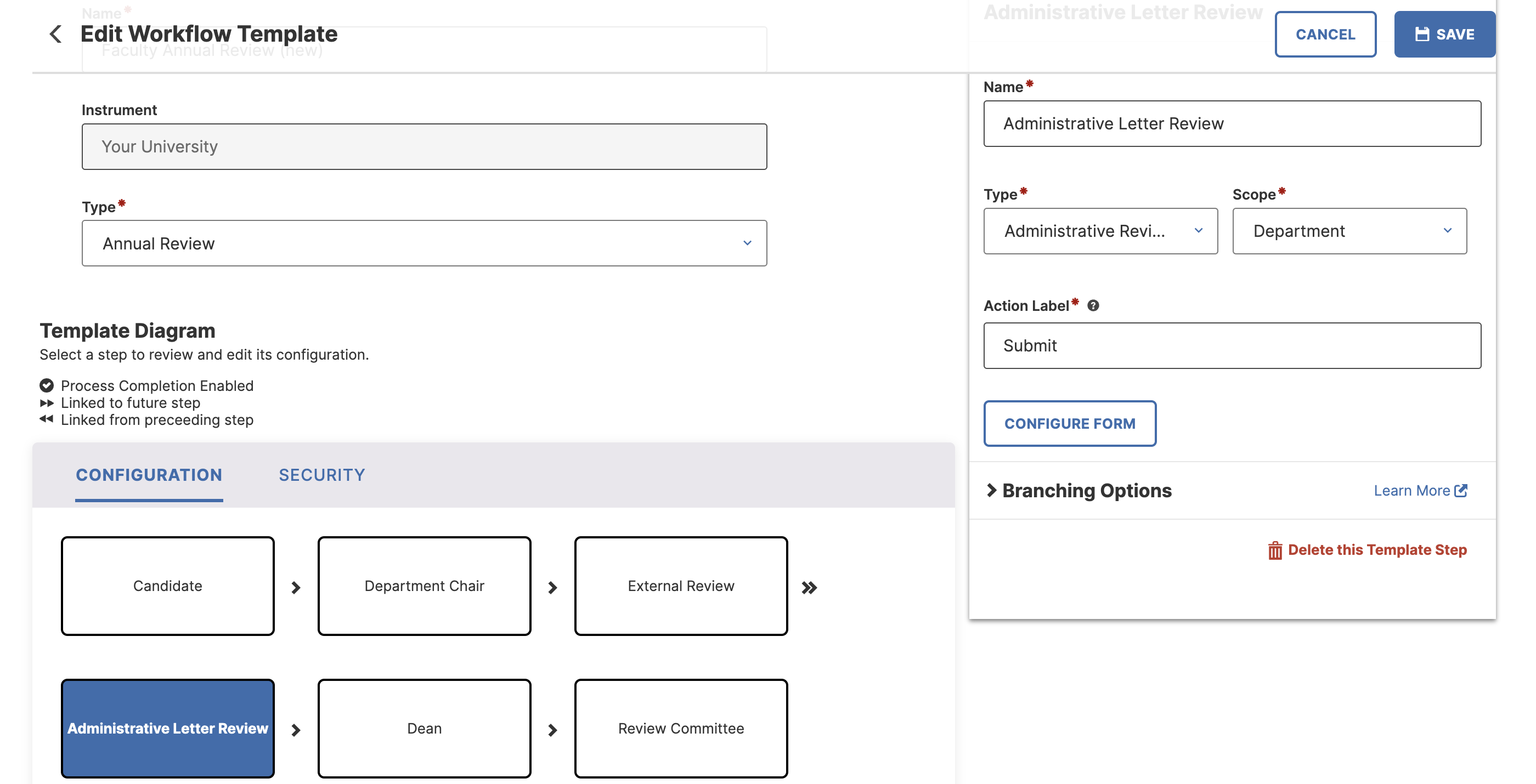1536x784 pixels.
Task: Open the Scope dropdown showing Department
Action: (1349, 231)
